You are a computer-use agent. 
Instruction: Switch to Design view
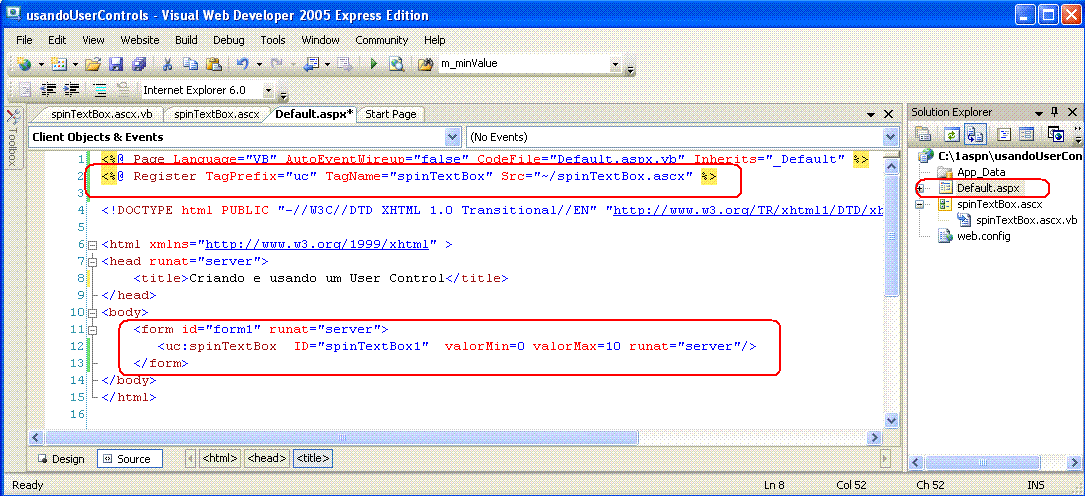coord(61,459)
